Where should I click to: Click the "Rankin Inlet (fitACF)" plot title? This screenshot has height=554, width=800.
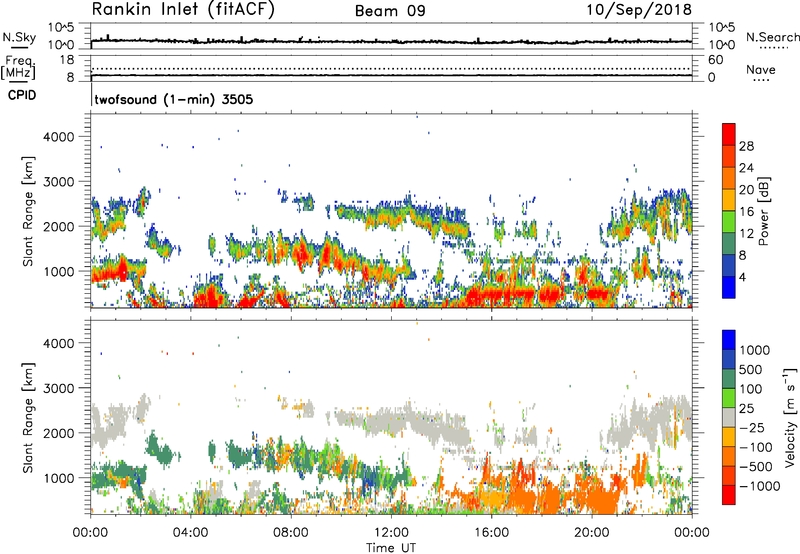[x=183, y=9]
